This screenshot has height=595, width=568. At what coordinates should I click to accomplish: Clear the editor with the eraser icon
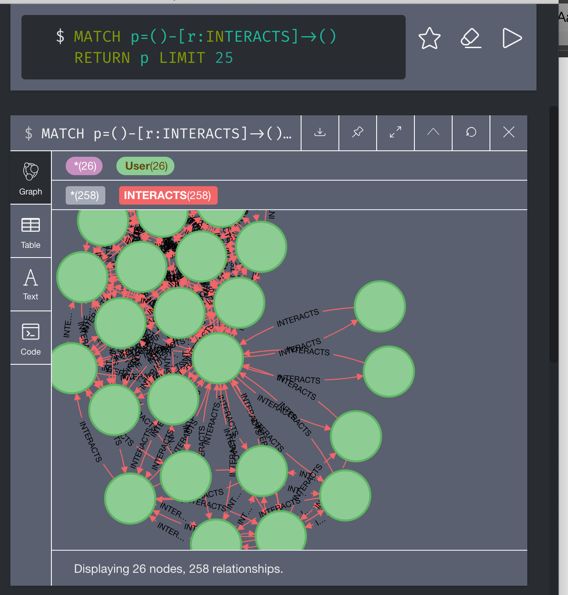coord(470,38)
